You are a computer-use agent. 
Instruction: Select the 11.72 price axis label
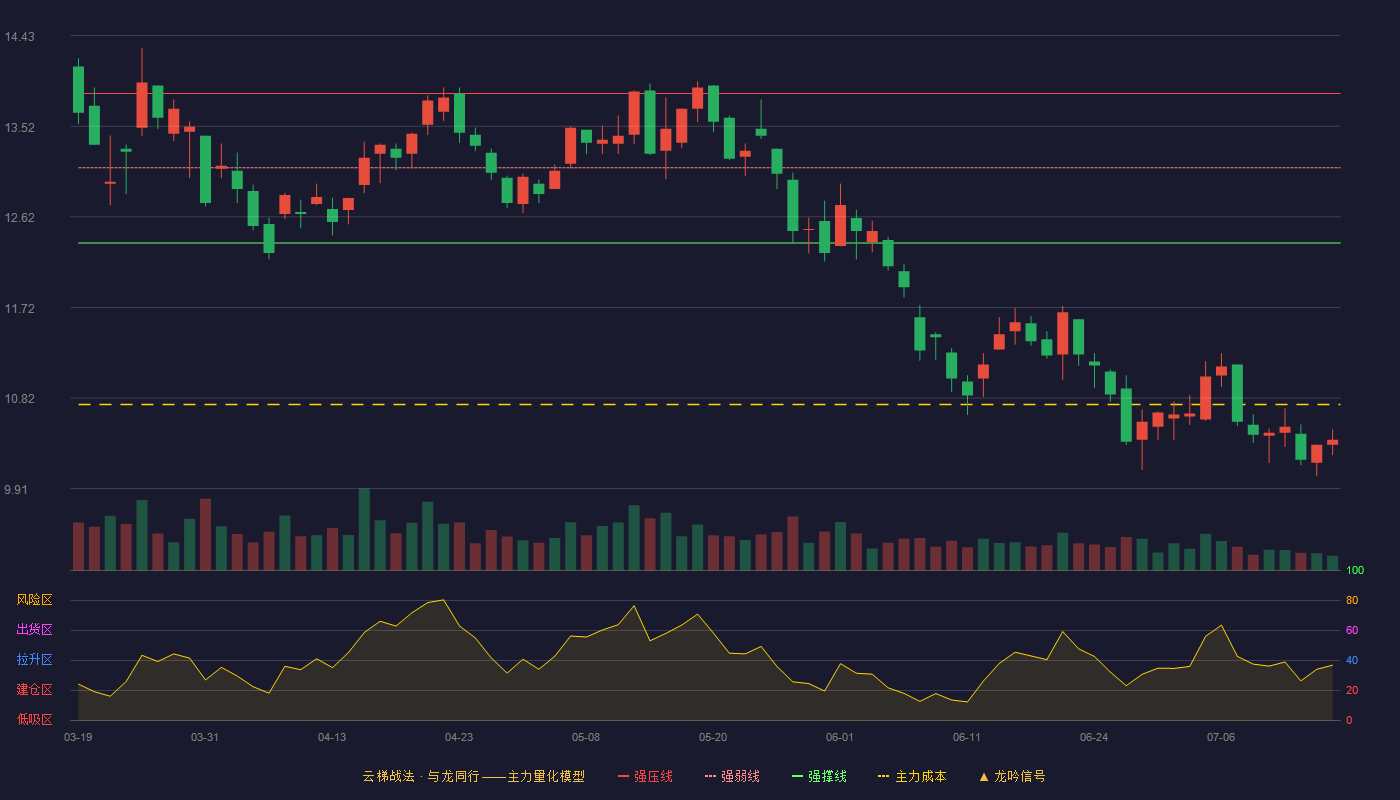tap(19, 309)
